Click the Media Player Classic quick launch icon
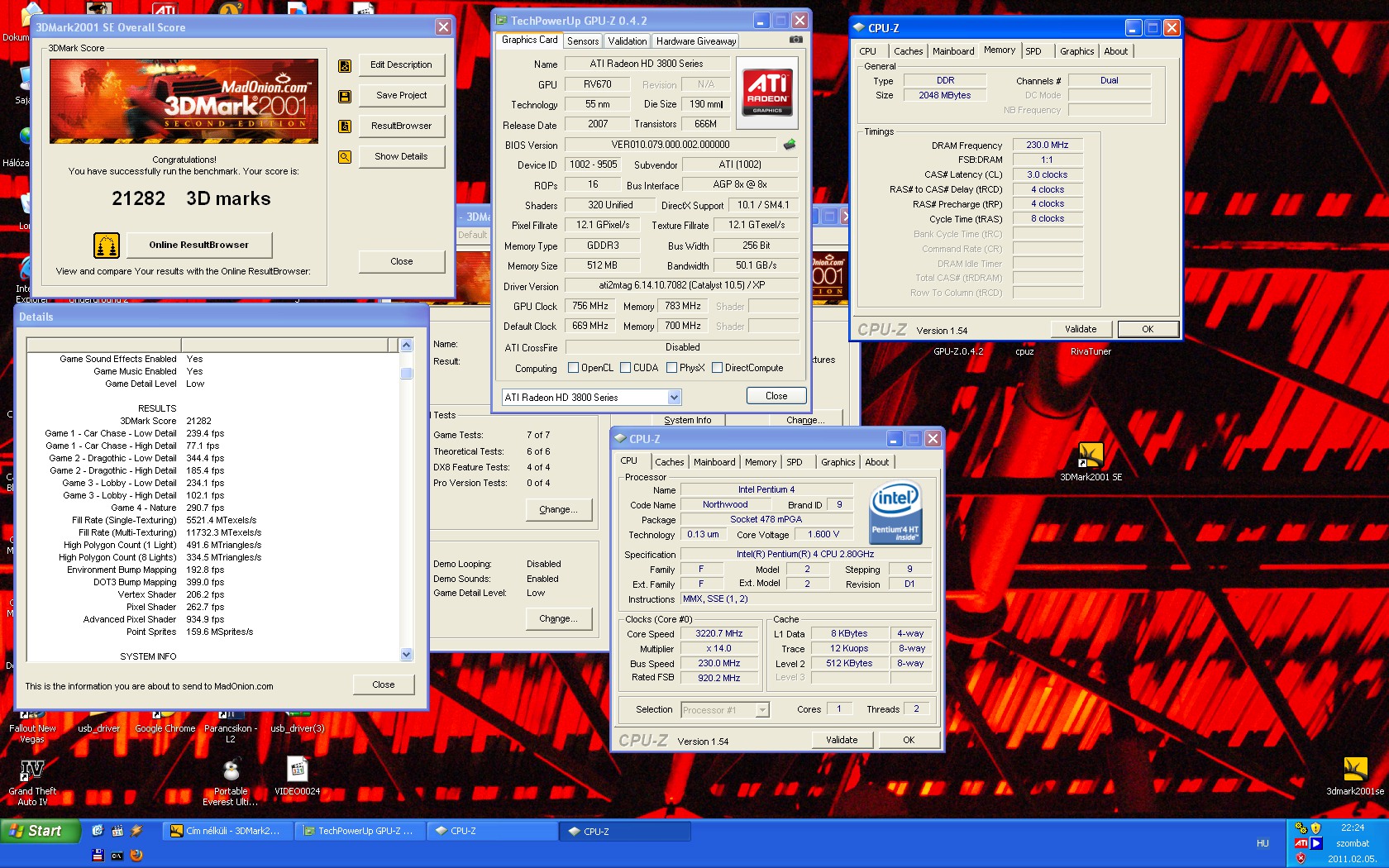The image size is (1389, 868). pos(117,831)
